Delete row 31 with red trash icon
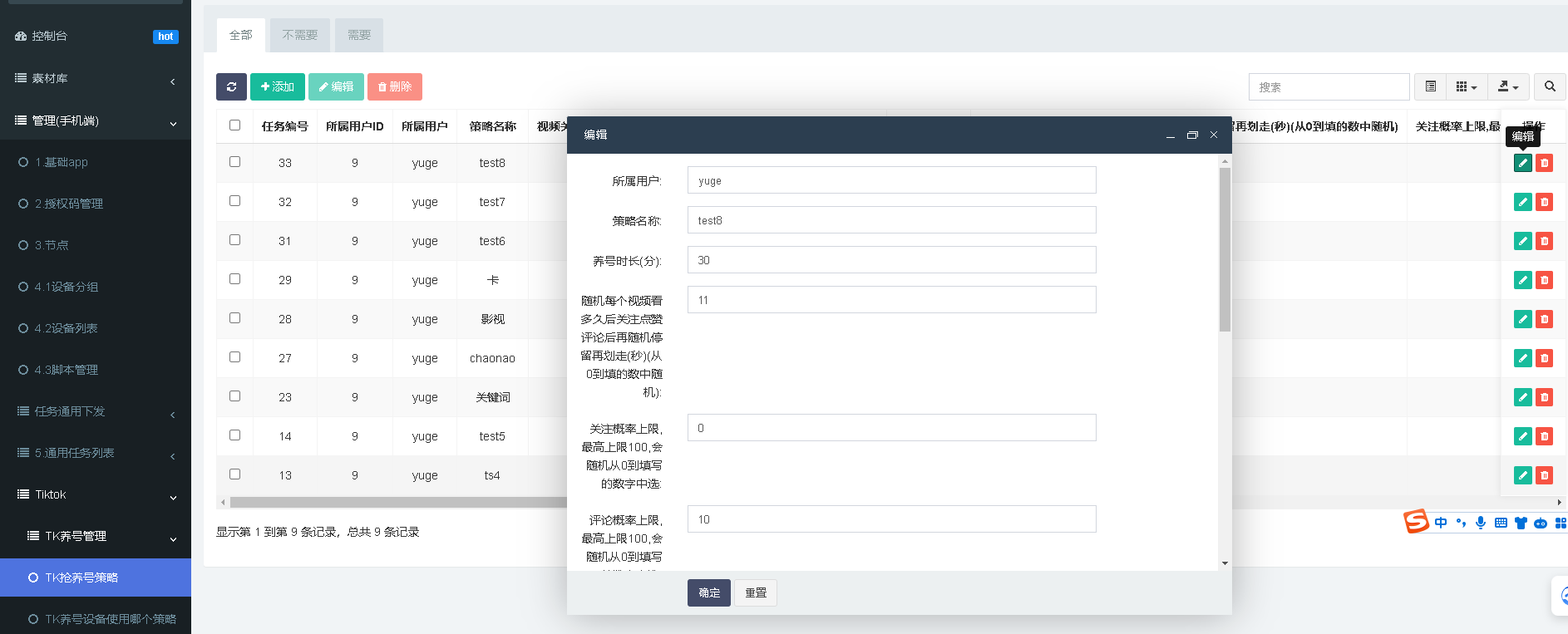Viewport: 1568px width, 634px height. point(1544,241)
